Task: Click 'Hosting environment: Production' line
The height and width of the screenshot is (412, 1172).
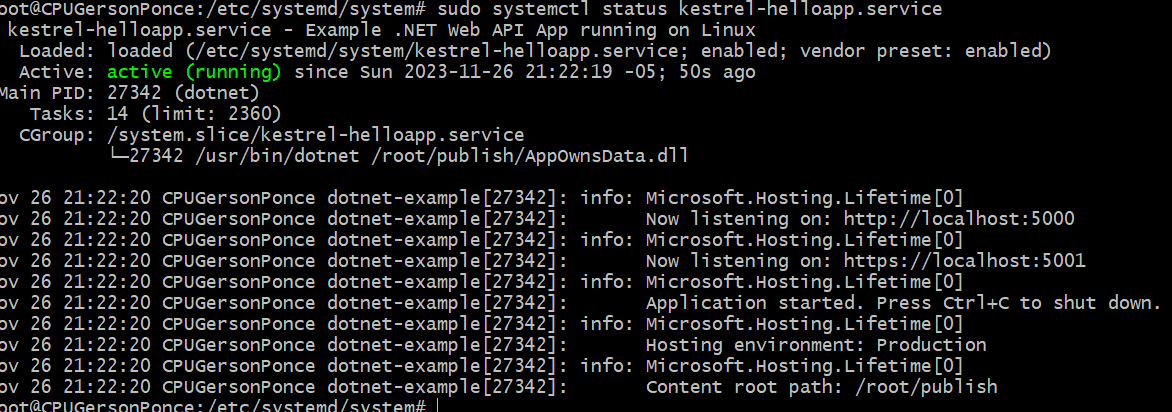Action: tap(816, 345)
